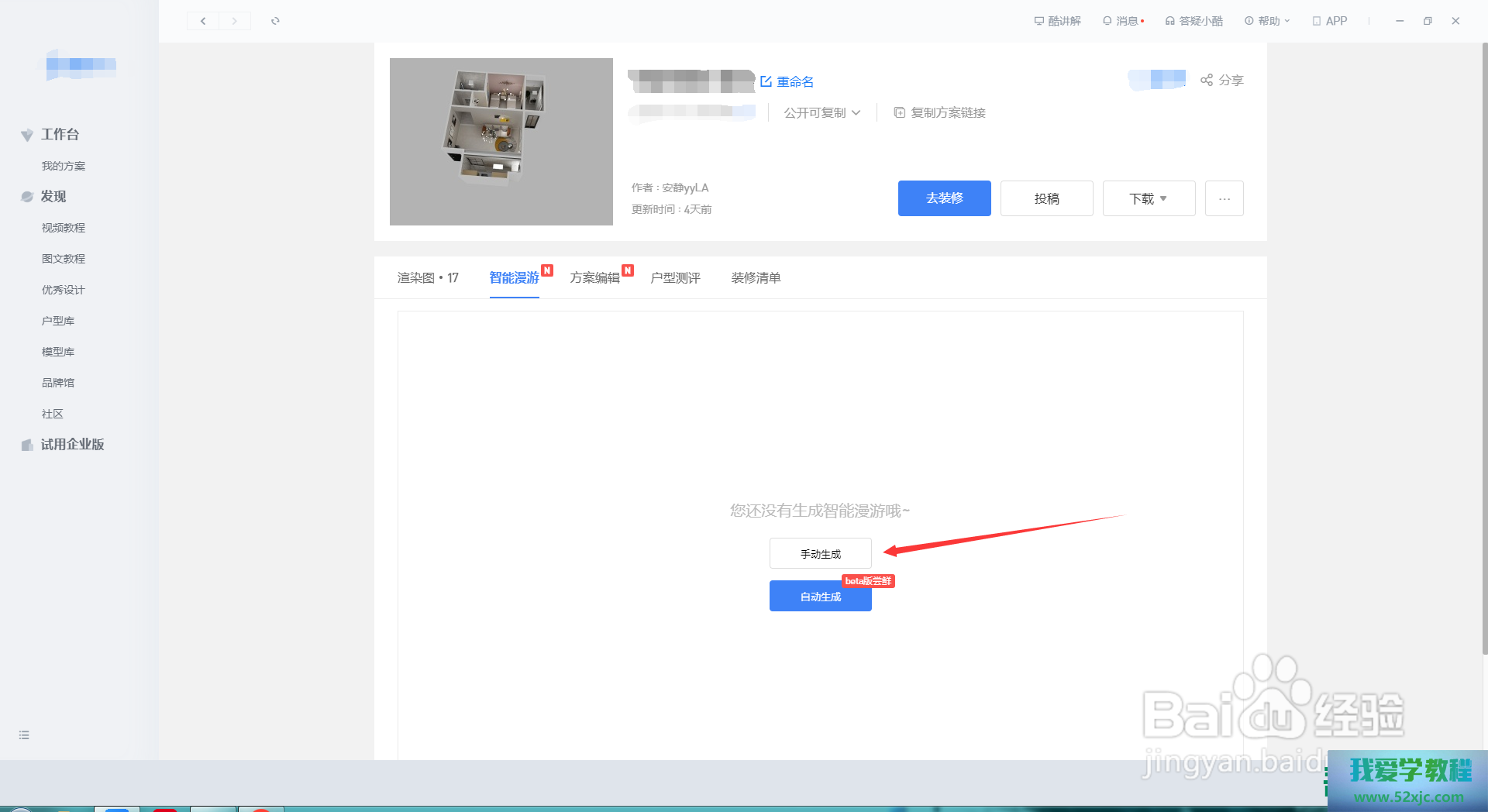The image size is (1488, 812).
Task: Switch to the 方案编辑 tab
Action: click(x=595, y=277)
